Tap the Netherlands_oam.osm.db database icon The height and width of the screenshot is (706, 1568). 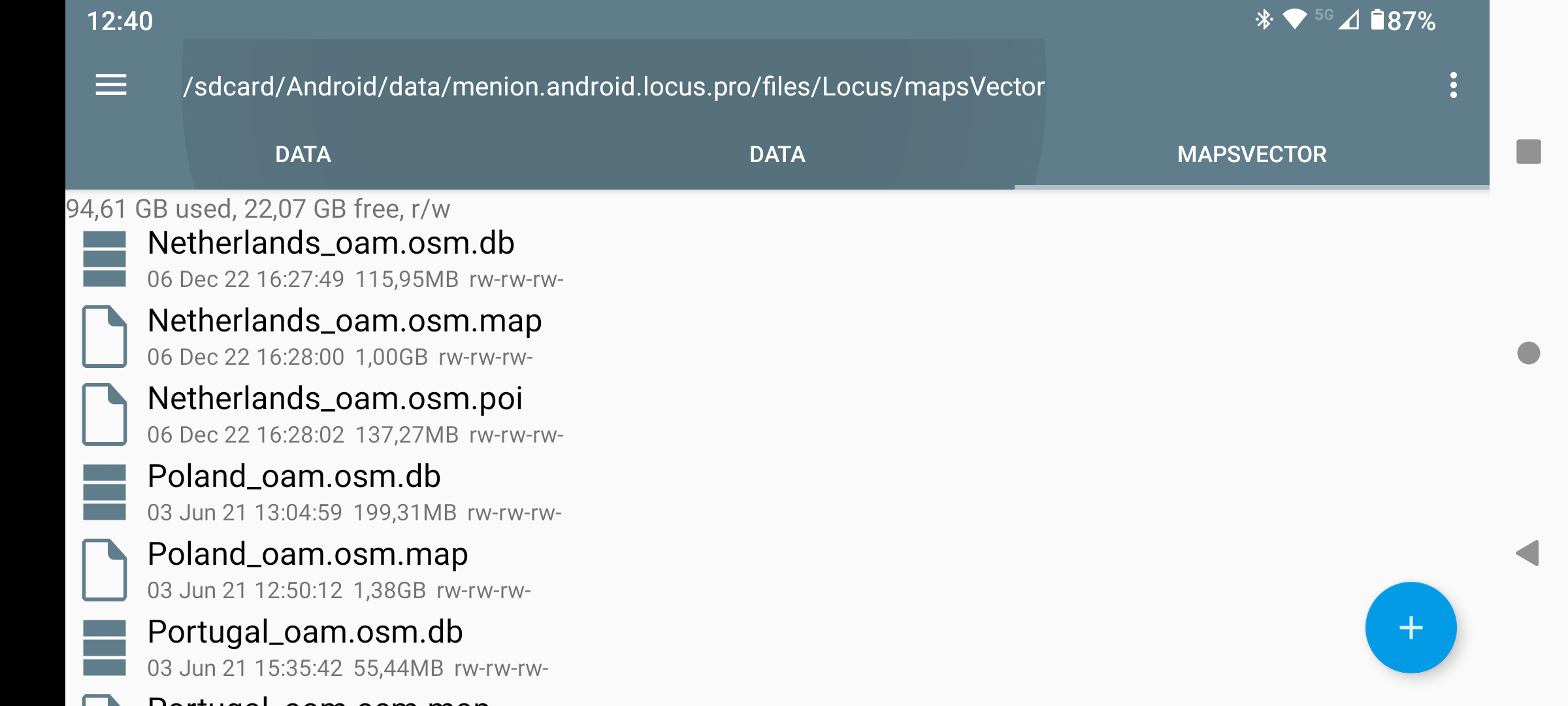[x=105, y=260]
